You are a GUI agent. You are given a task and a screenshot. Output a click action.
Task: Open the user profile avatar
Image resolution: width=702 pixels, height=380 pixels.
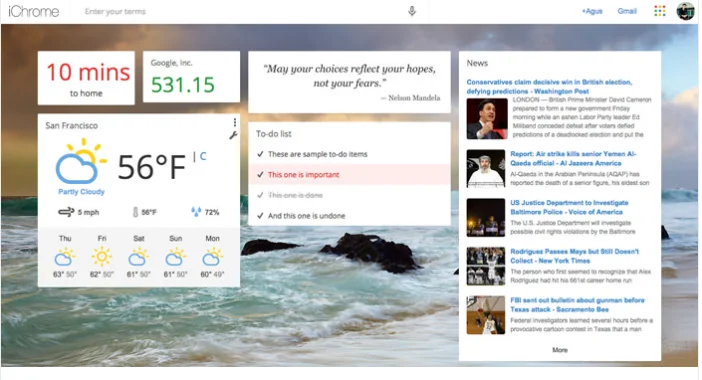tap(685, 11)
